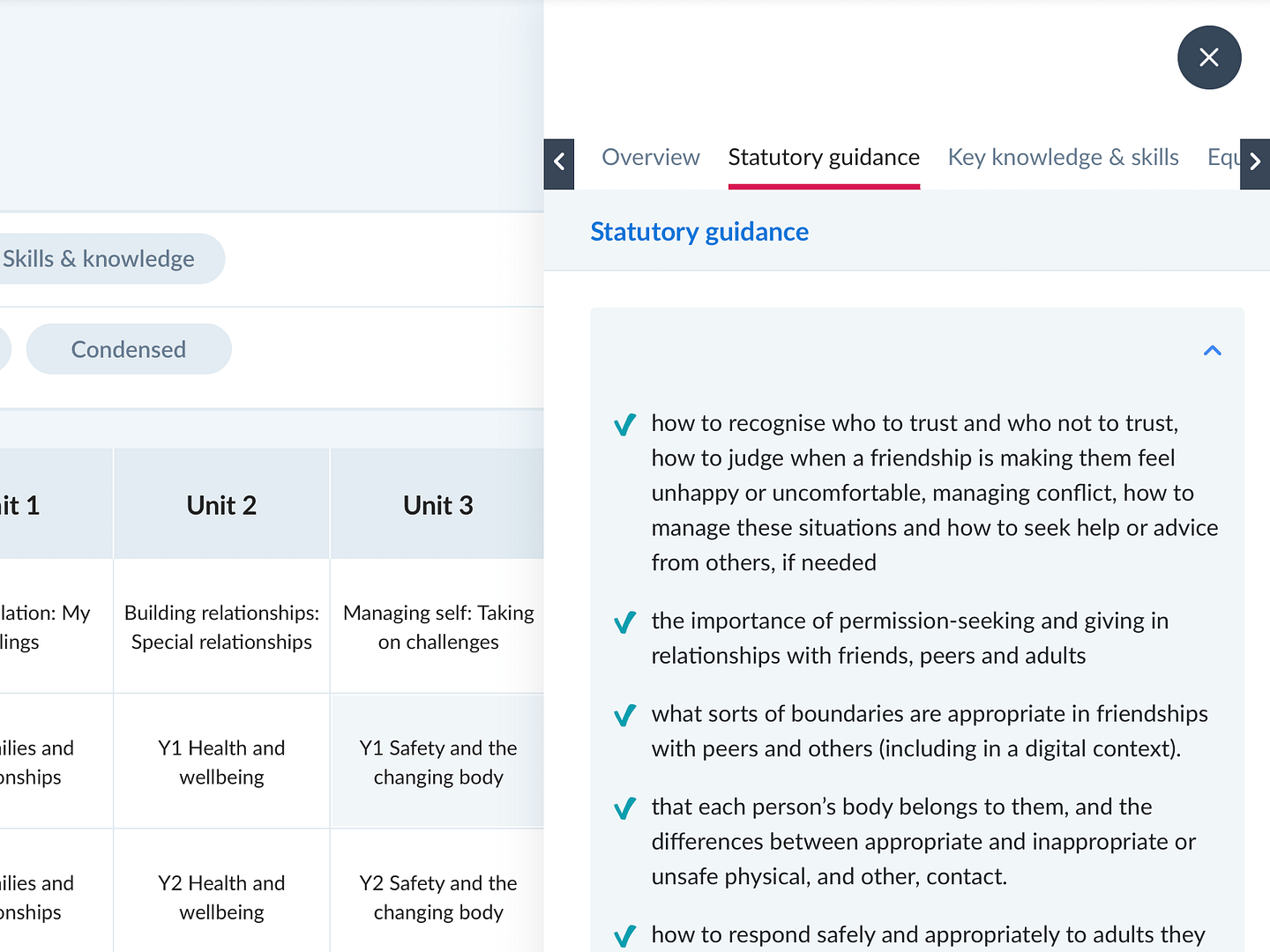This screenshot has height=952, width=1270.
Task: Click the Unit 2 column header
Action: 221,505
